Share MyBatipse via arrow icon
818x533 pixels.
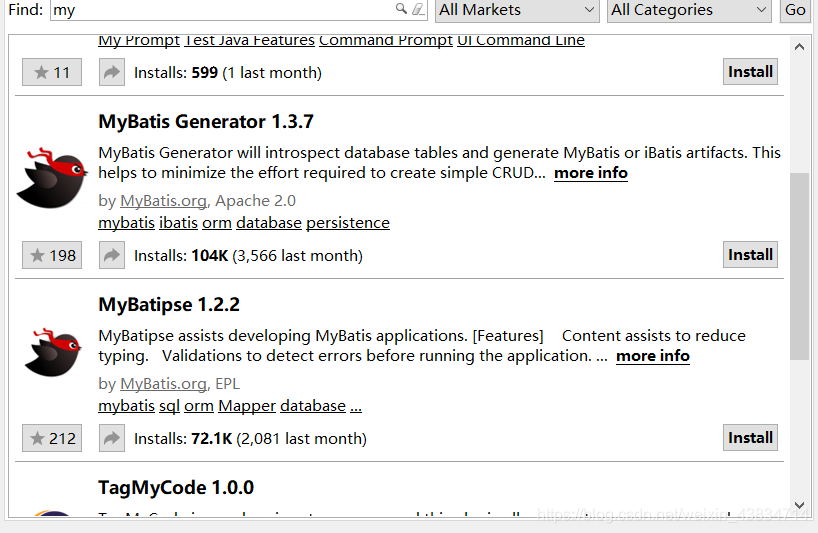(112, 438)
